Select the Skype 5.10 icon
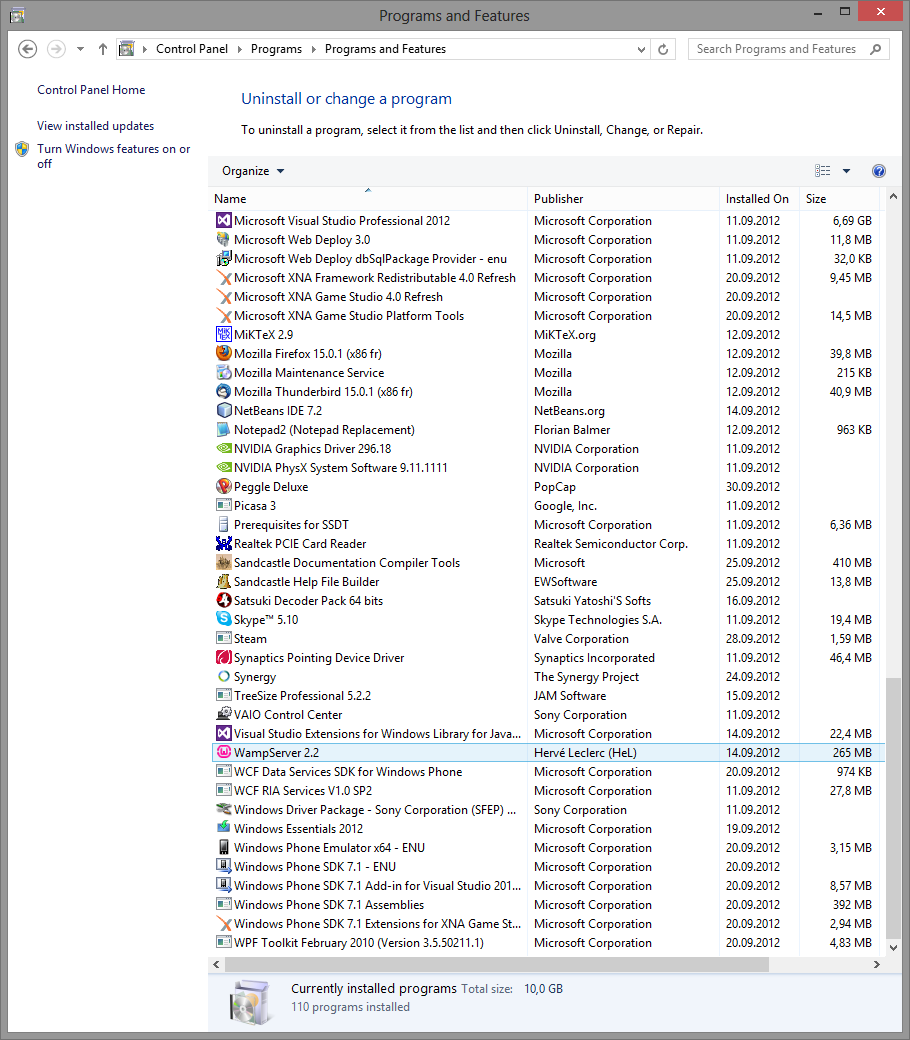This screenshot has height=1040, width=910. [x=224, y=620]
